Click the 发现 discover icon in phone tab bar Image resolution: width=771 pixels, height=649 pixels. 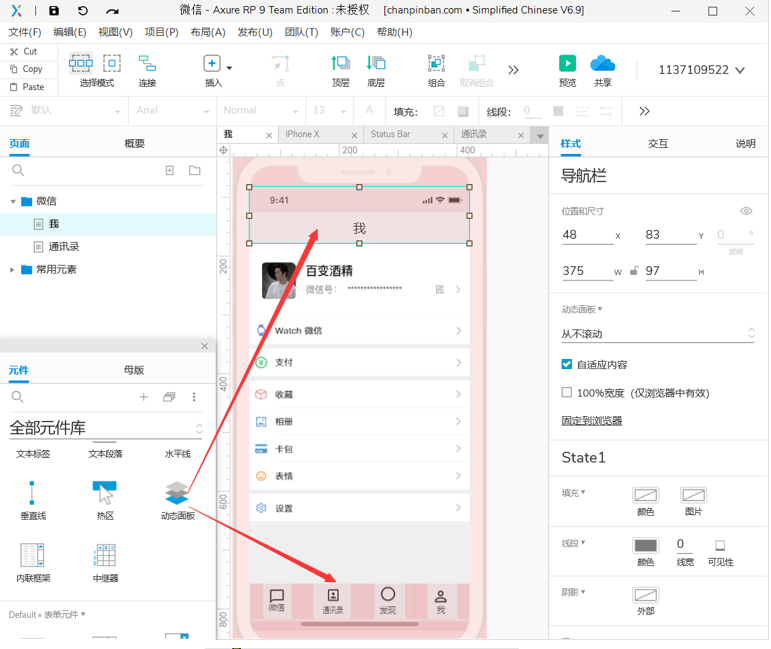(388, 594)
